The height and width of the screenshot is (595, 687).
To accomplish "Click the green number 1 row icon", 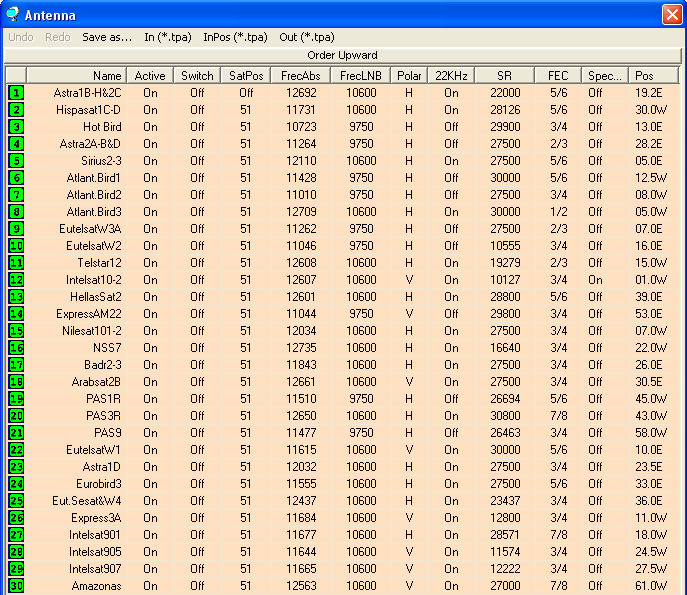I will click(16, 93).
